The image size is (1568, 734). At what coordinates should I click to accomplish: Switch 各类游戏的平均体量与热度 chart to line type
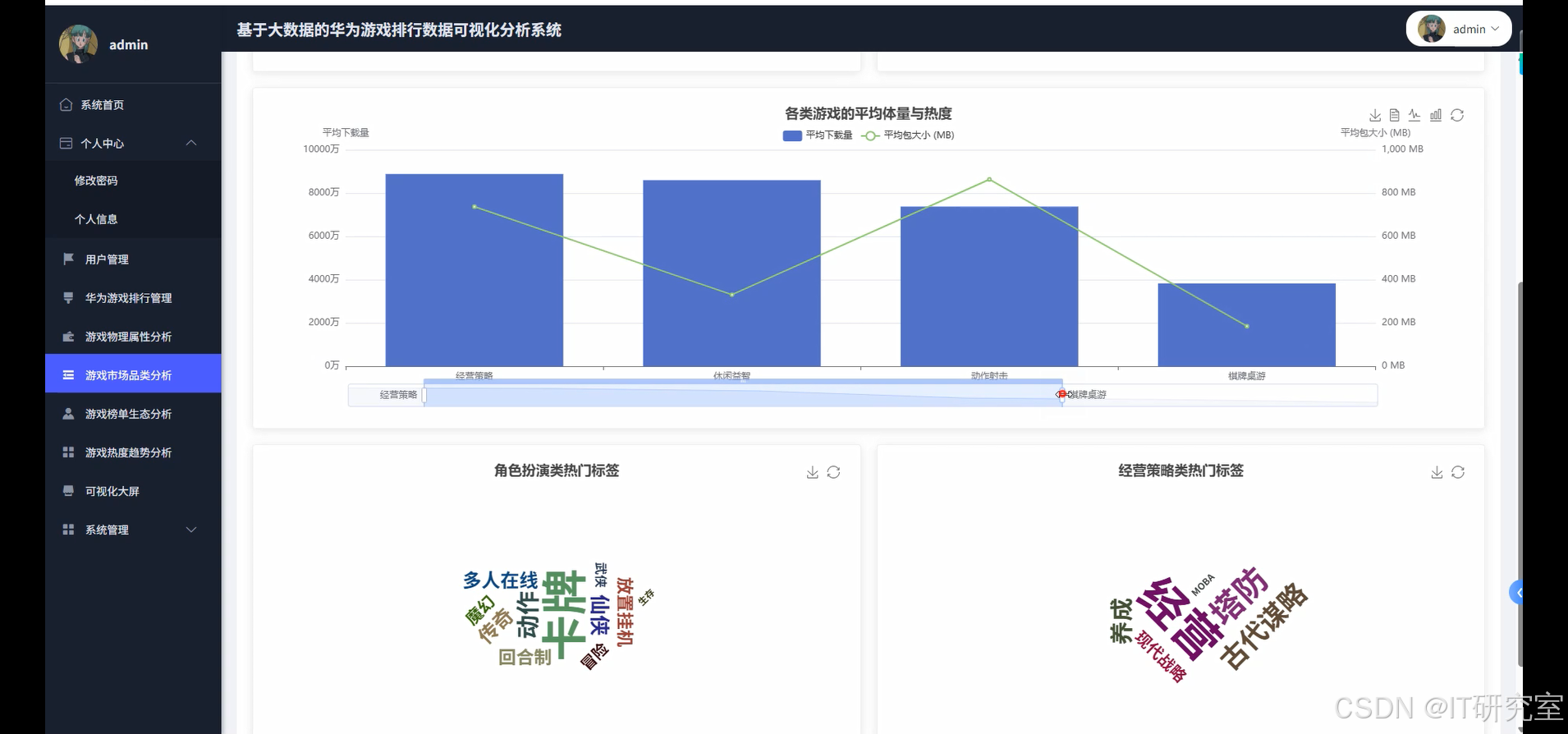[x=1414, y=116]
